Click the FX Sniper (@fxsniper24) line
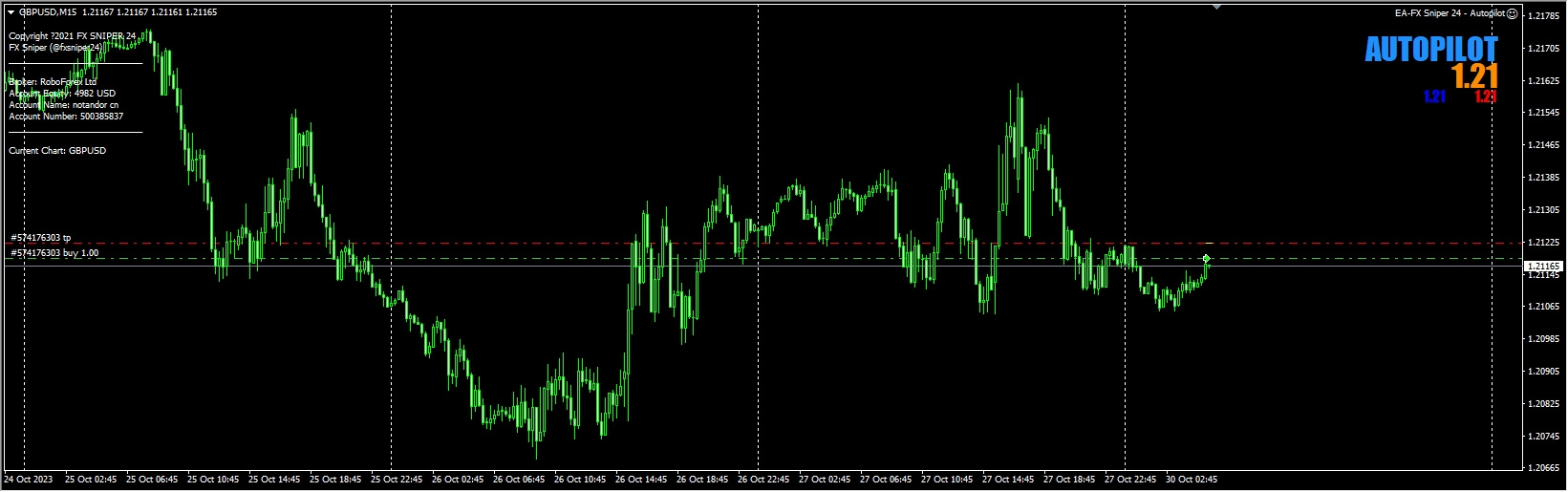 pyautogui.click(x=55, y=48)
